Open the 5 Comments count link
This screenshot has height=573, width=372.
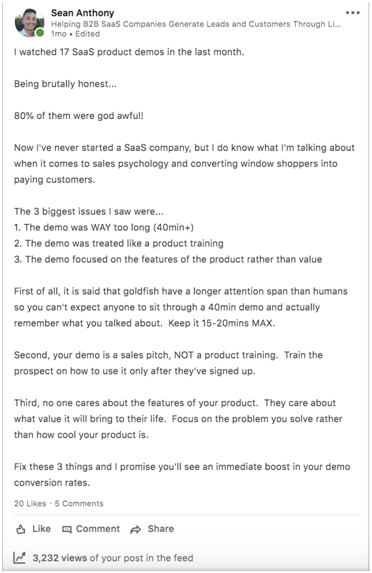click(79, 504)
